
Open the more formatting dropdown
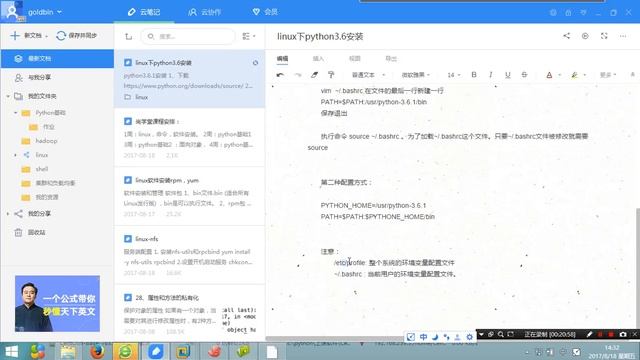click(x=608, y=75)
